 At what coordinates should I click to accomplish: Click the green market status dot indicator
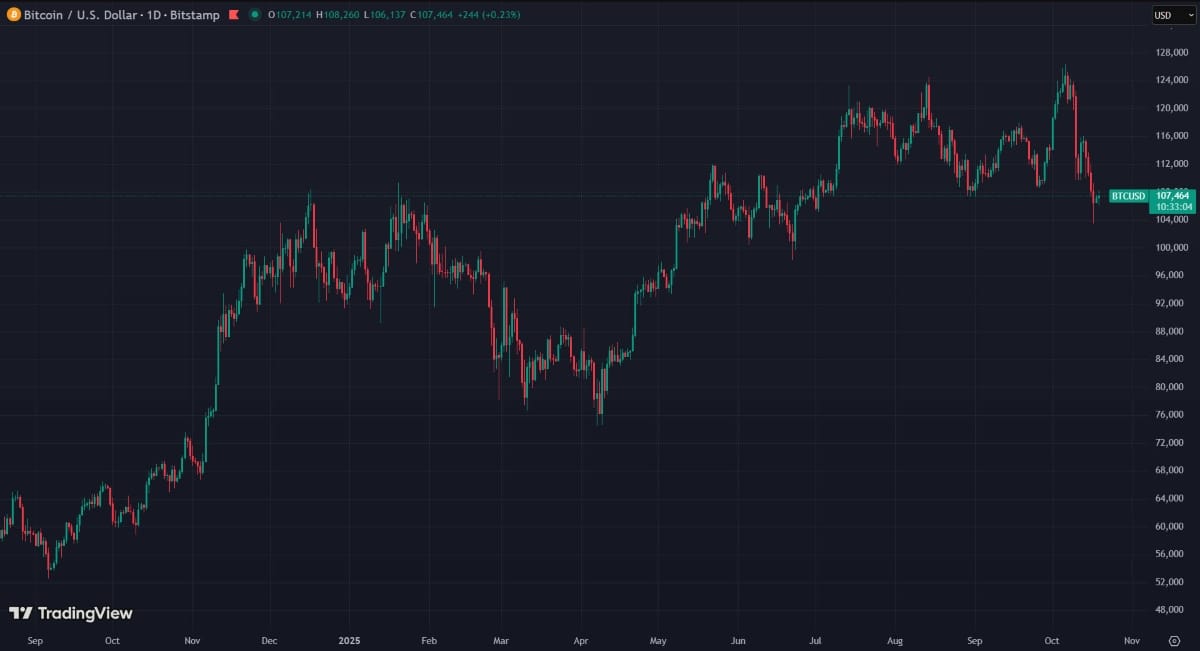[255, 15]
